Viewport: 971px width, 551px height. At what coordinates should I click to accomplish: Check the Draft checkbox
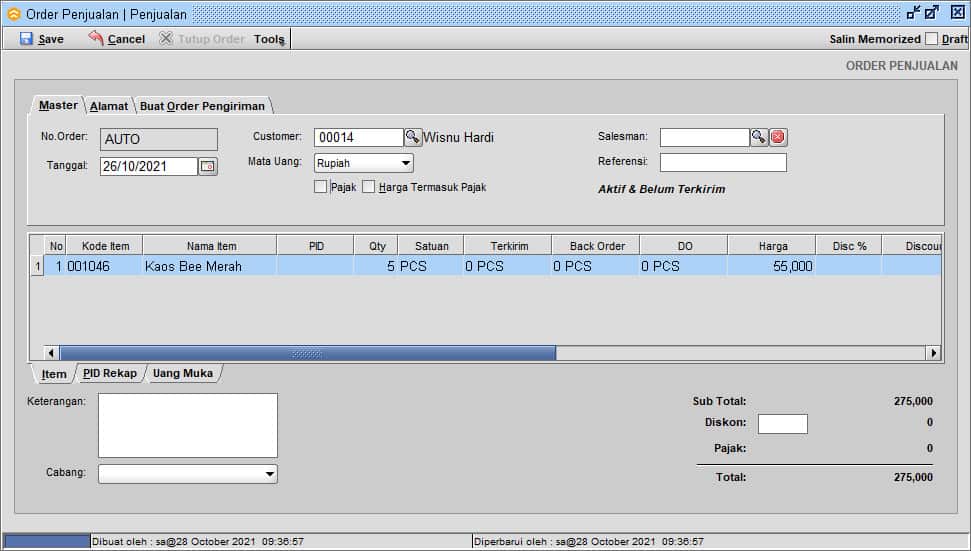pos(931,39)
